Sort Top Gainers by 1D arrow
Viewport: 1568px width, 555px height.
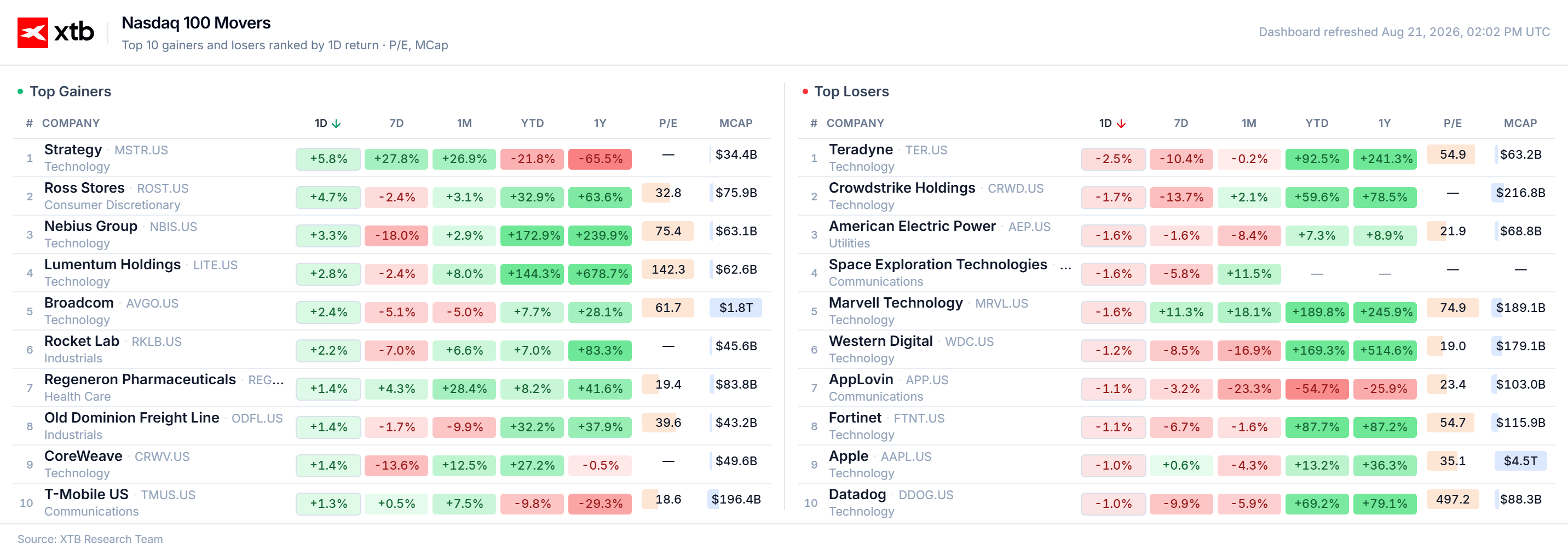336,124
